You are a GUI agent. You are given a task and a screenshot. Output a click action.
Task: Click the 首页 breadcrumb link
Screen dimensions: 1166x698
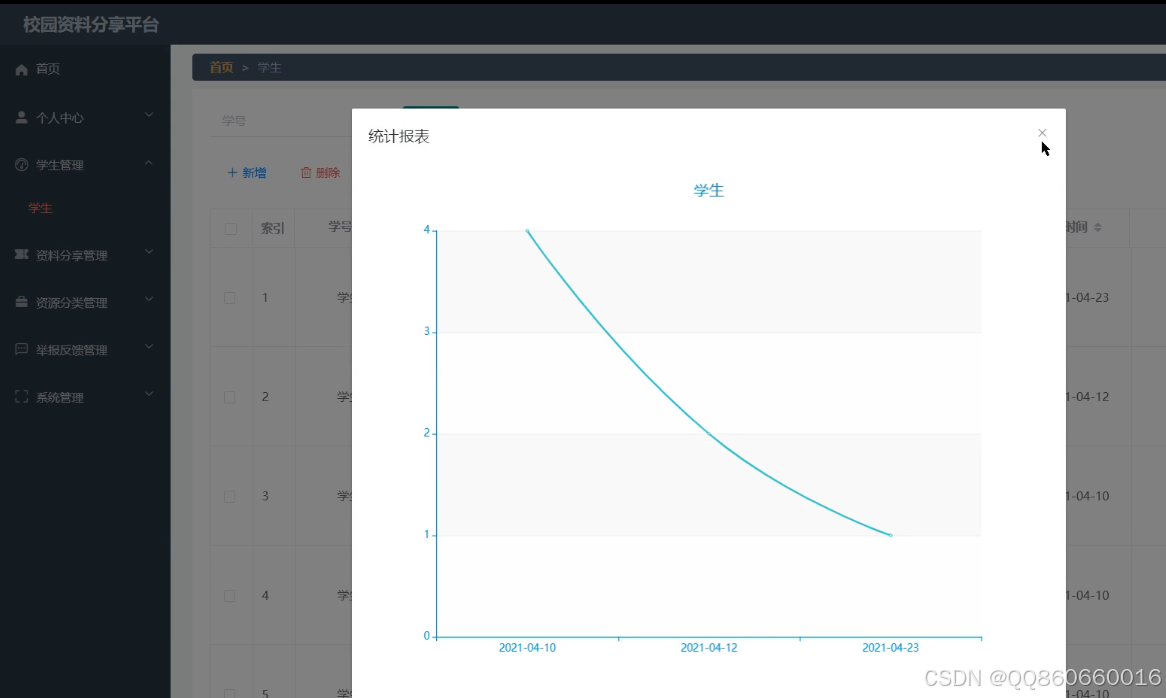pyautogui.click(x=221, y=68)
